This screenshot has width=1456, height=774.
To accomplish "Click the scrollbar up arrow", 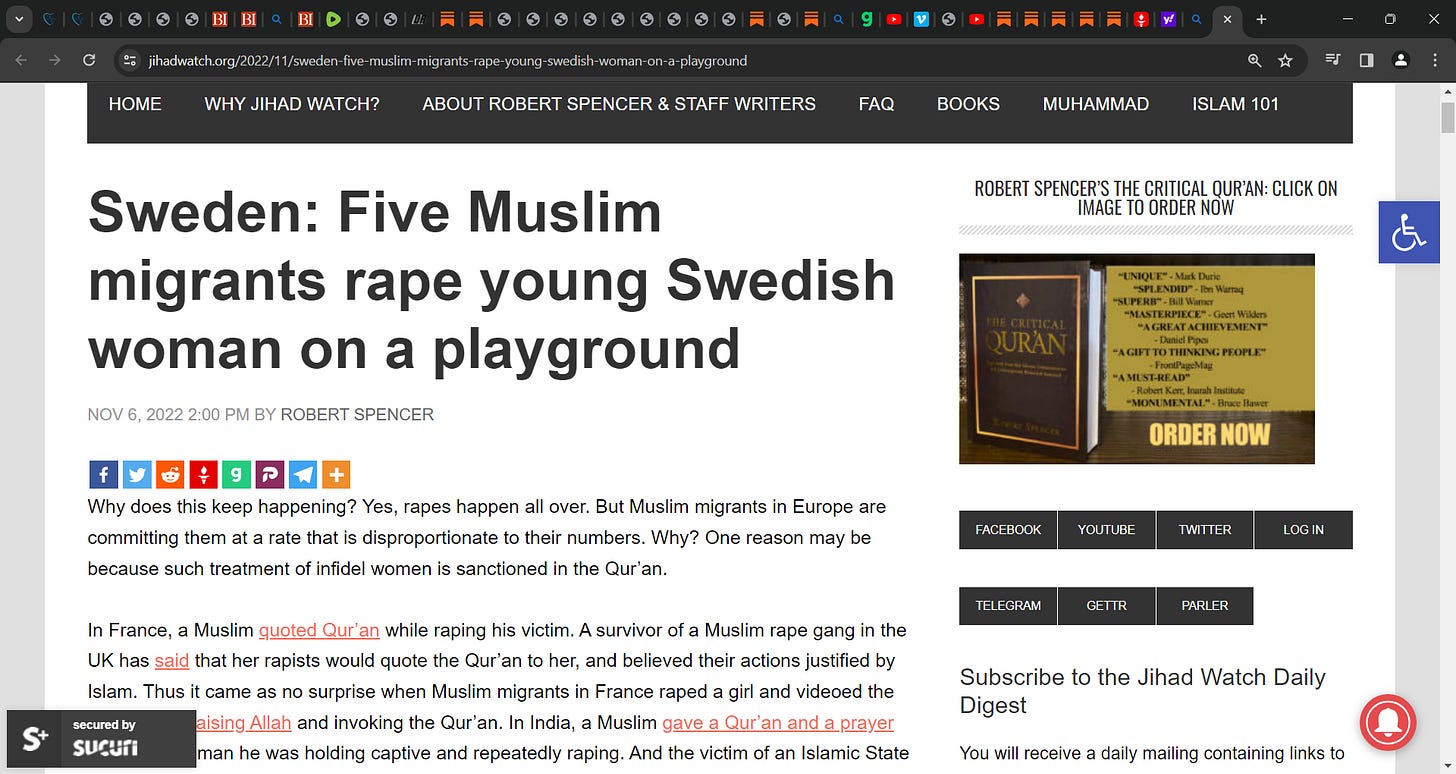I will click(1447, 91).
